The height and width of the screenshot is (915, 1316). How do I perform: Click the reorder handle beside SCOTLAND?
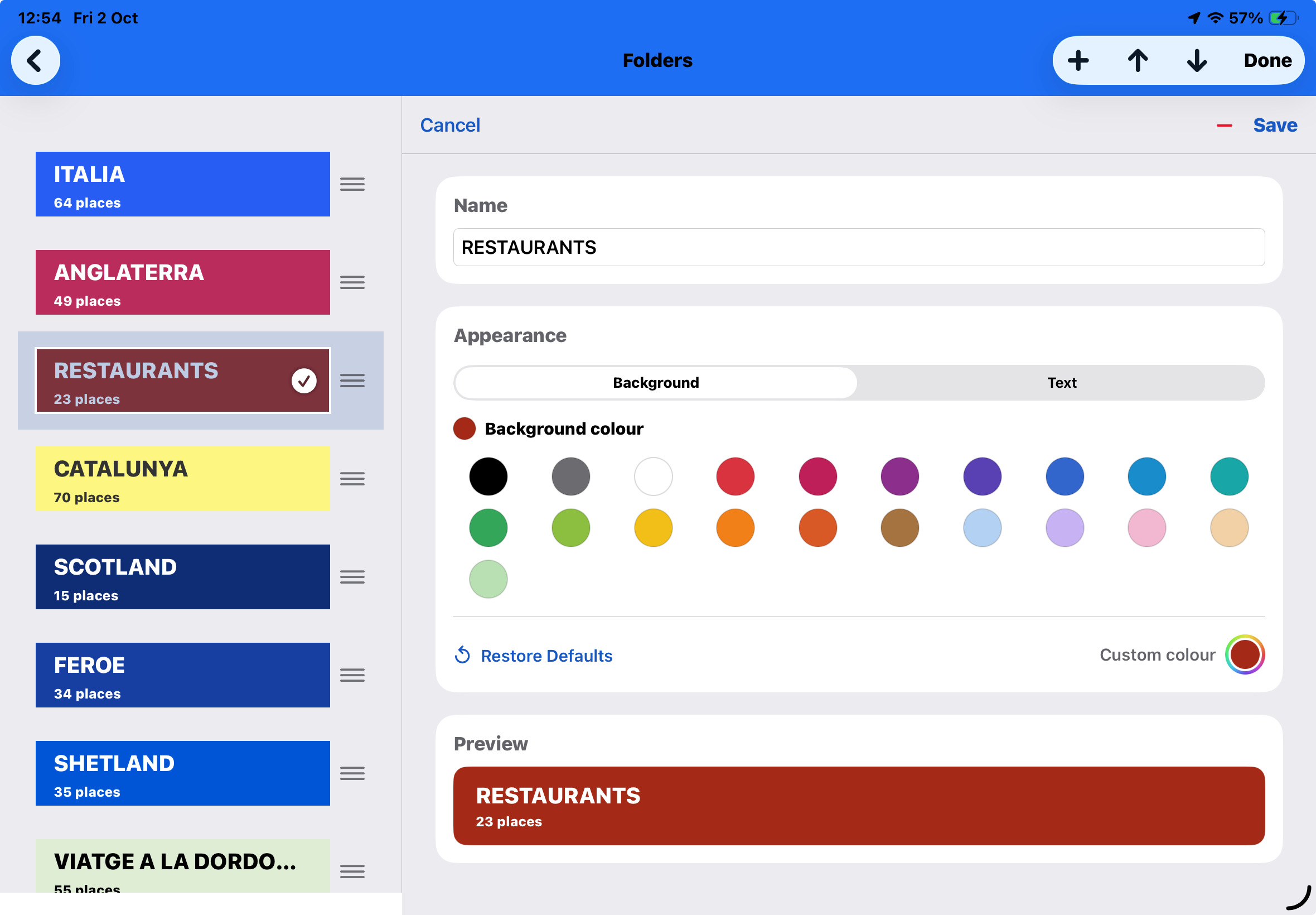(x=352, y=577)
